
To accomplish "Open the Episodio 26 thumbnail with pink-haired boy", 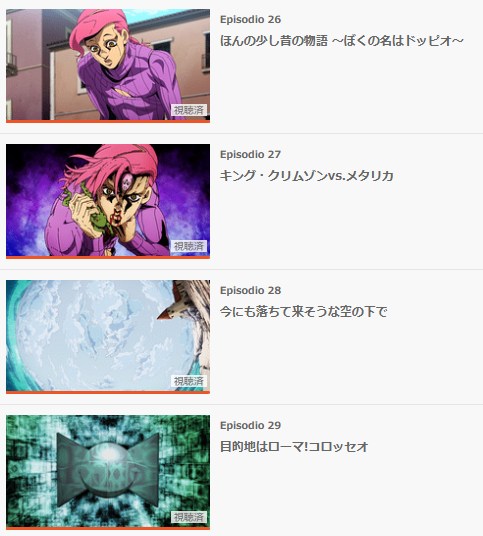I will 108,64.
